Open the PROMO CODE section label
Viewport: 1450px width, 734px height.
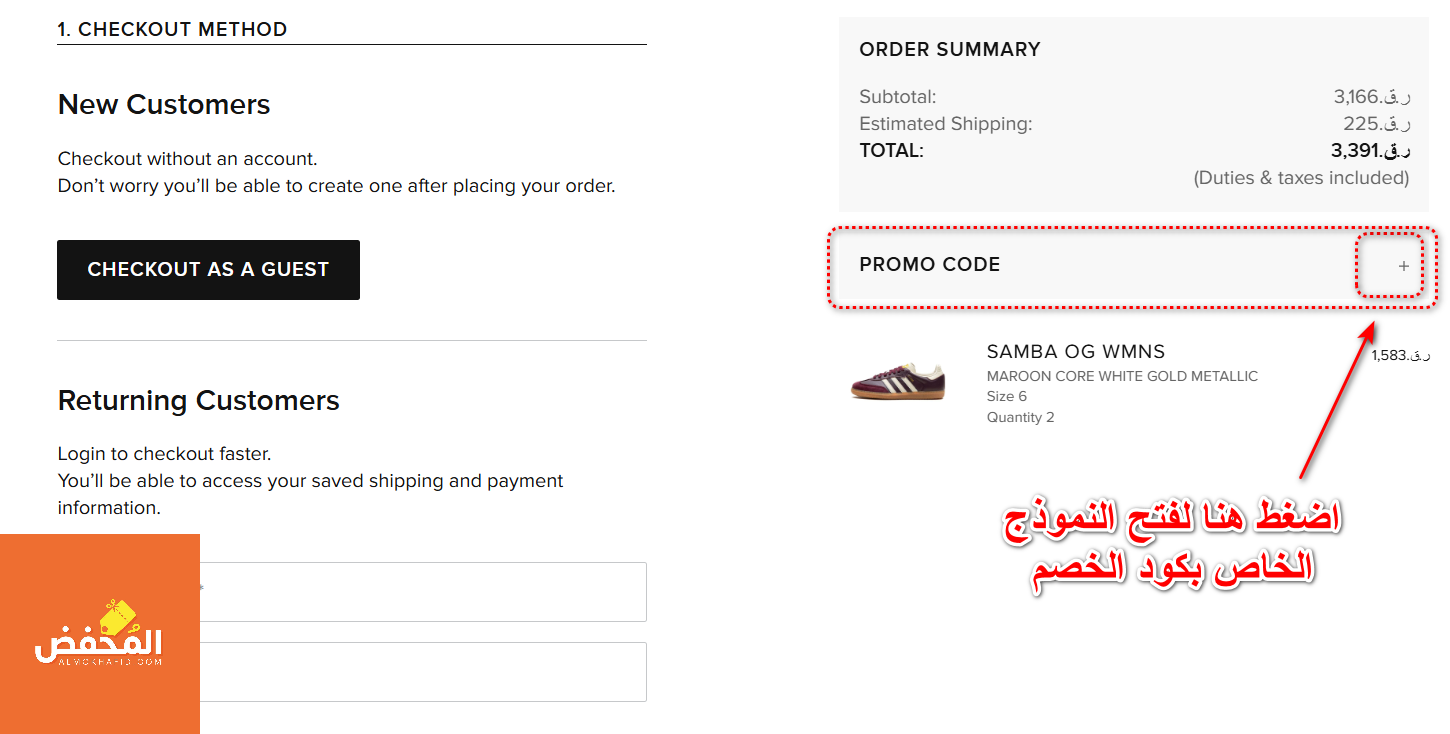930,265
